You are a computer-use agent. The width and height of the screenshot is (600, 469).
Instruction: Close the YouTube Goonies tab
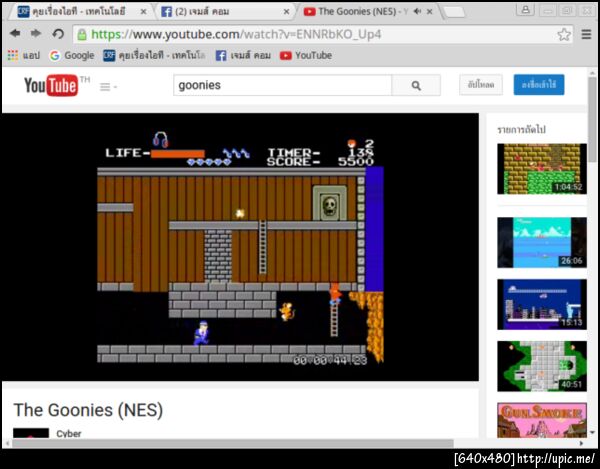(430, 12)
